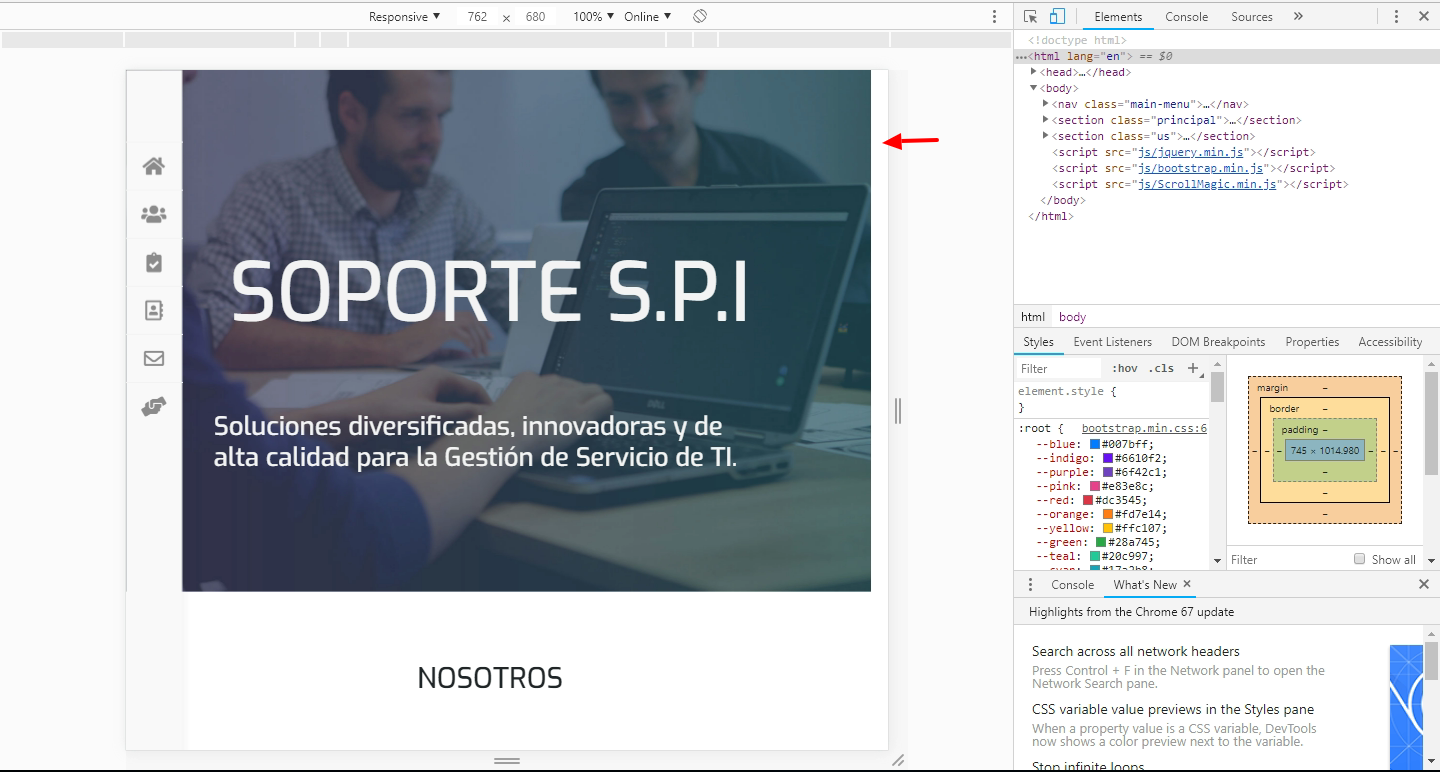Open the --pink color swatch #e83e8c
The height and width of the screenshot is (772, 1440).
pos(1095,486)
